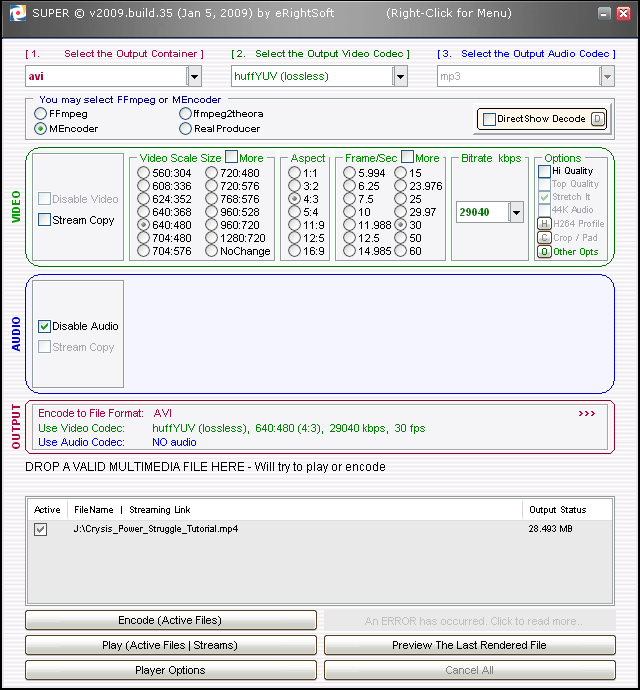Toggle Active checkbox for Crysis tutorial file
The width and height of the screenshot is (640, 690).
(41, 530)
